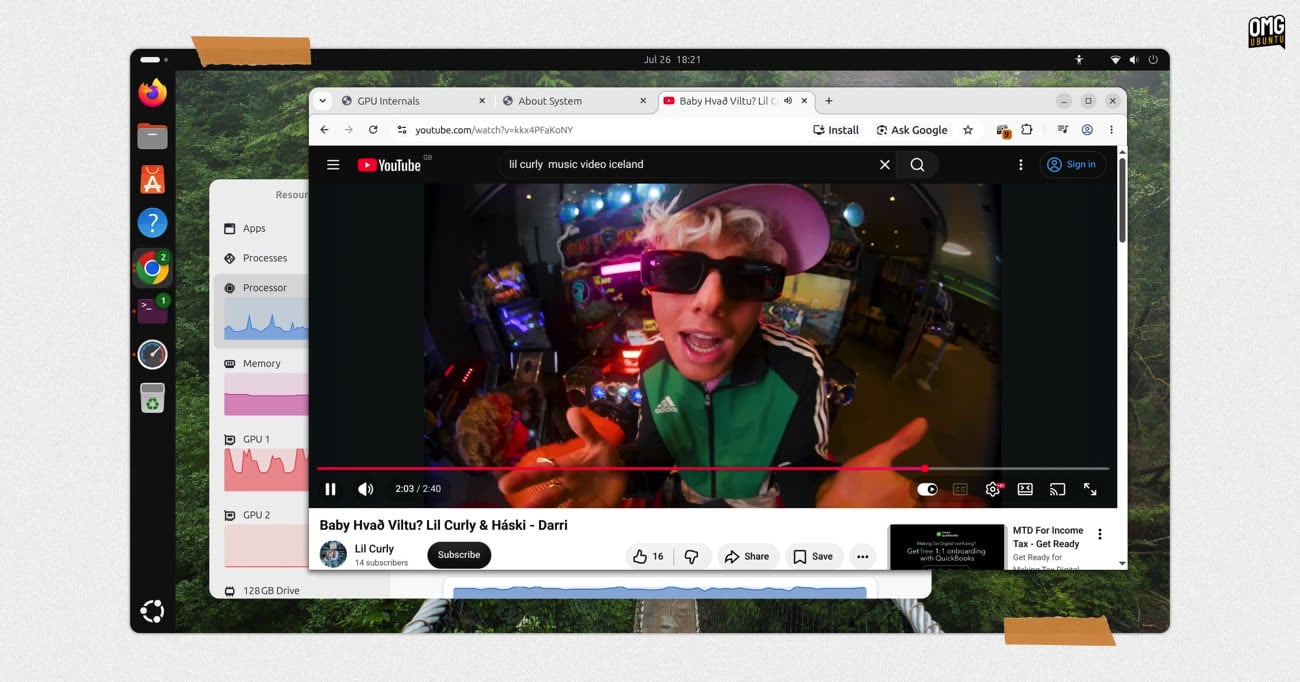Go to YouTube home via logo
The image size is (1300, 682).
tap(390, 165)
